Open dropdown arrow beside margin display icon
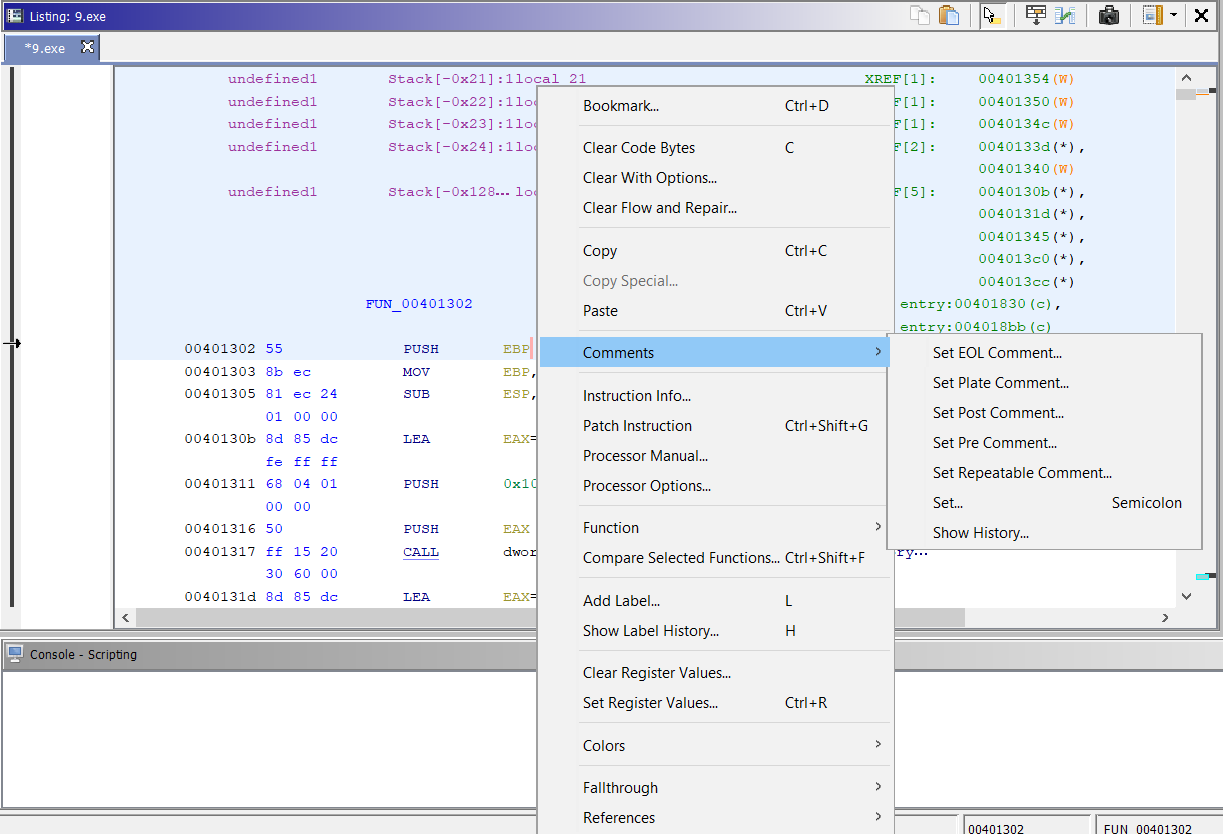Viewport: 1223px width, 834px height. point(1173,15)
